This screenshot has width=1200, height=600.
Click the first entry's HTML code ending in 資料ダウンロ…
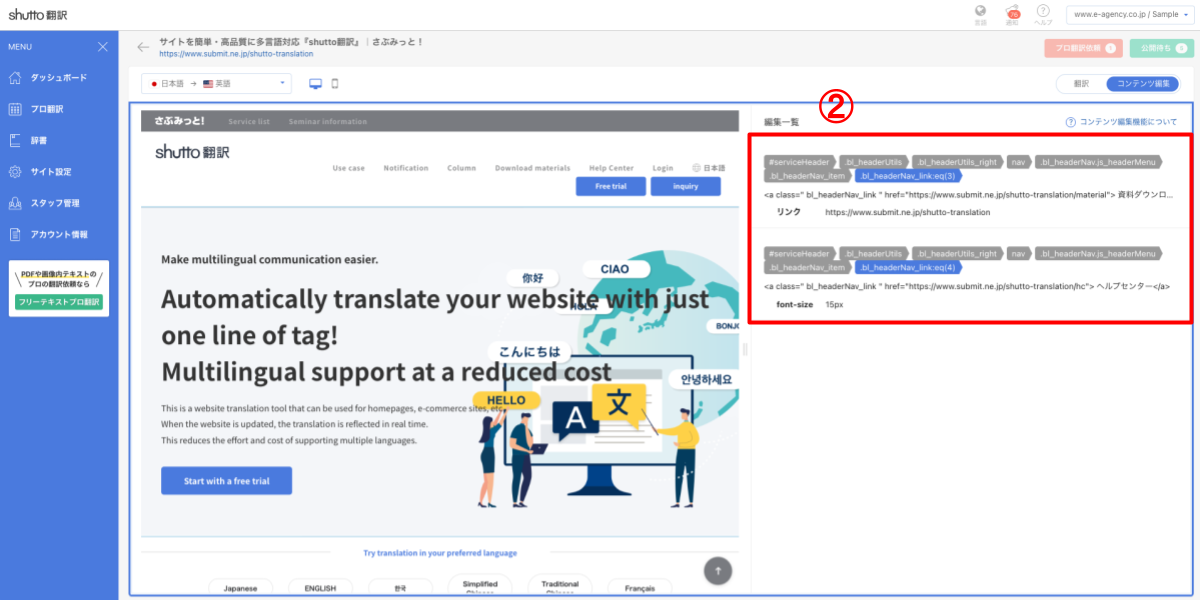click(968, 194)
